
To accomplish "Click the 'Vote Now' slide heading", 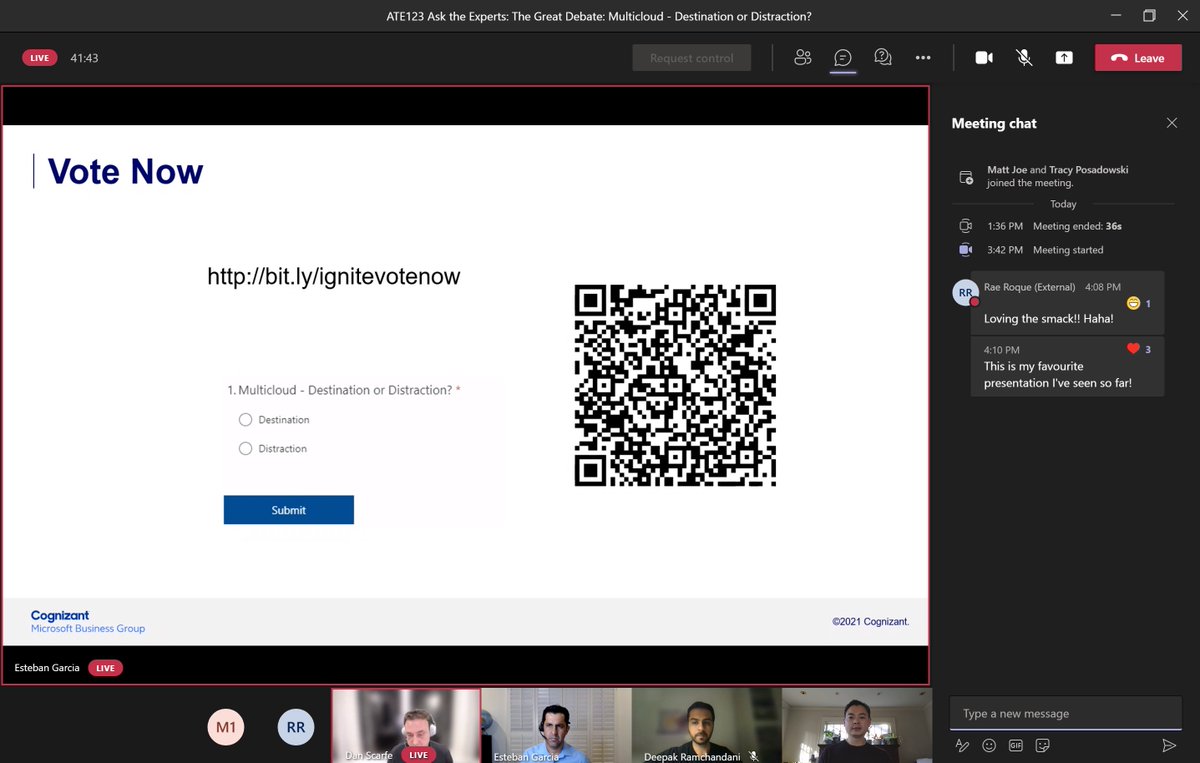I will pyautogui.click(x=125, y=172).
